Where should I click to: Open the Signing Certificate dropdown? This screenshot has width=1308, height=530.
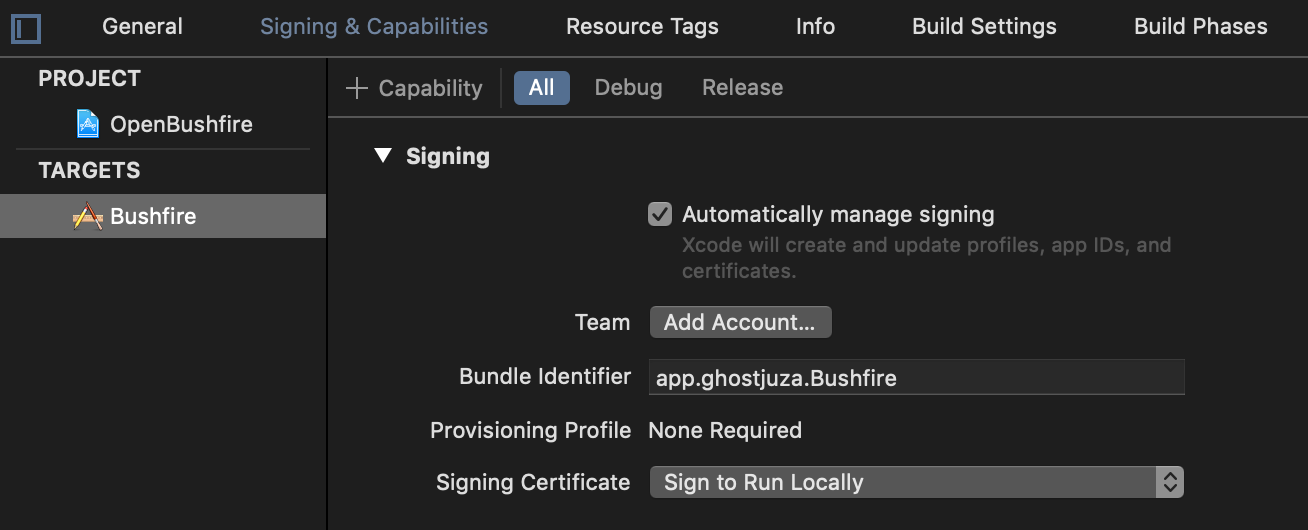click(917, 482)
